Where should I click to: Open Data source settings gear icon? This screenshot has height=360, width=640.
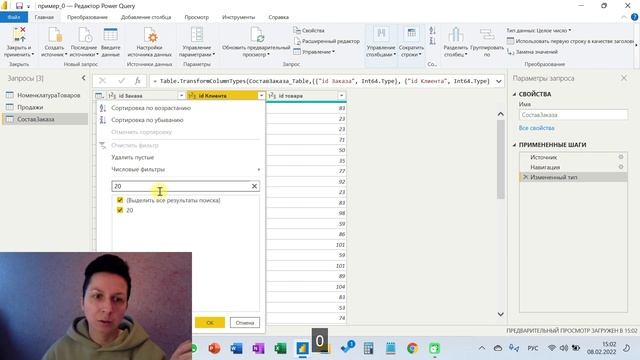click(x=150, y=35)
